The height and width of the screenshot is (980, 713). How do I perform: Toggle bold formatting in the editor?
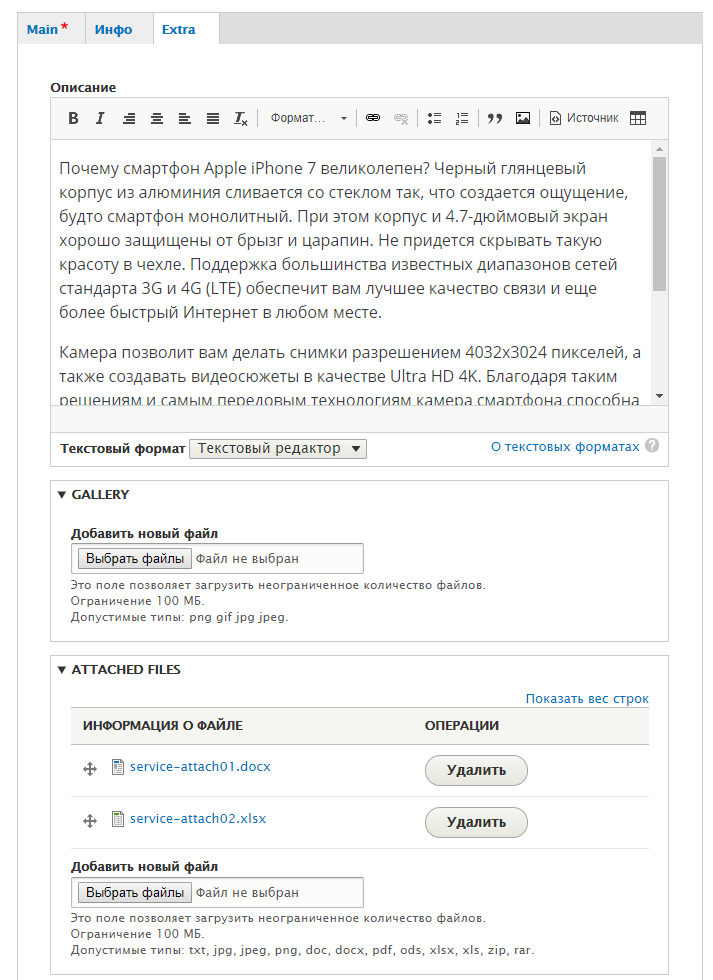click(x=73, y=118)
